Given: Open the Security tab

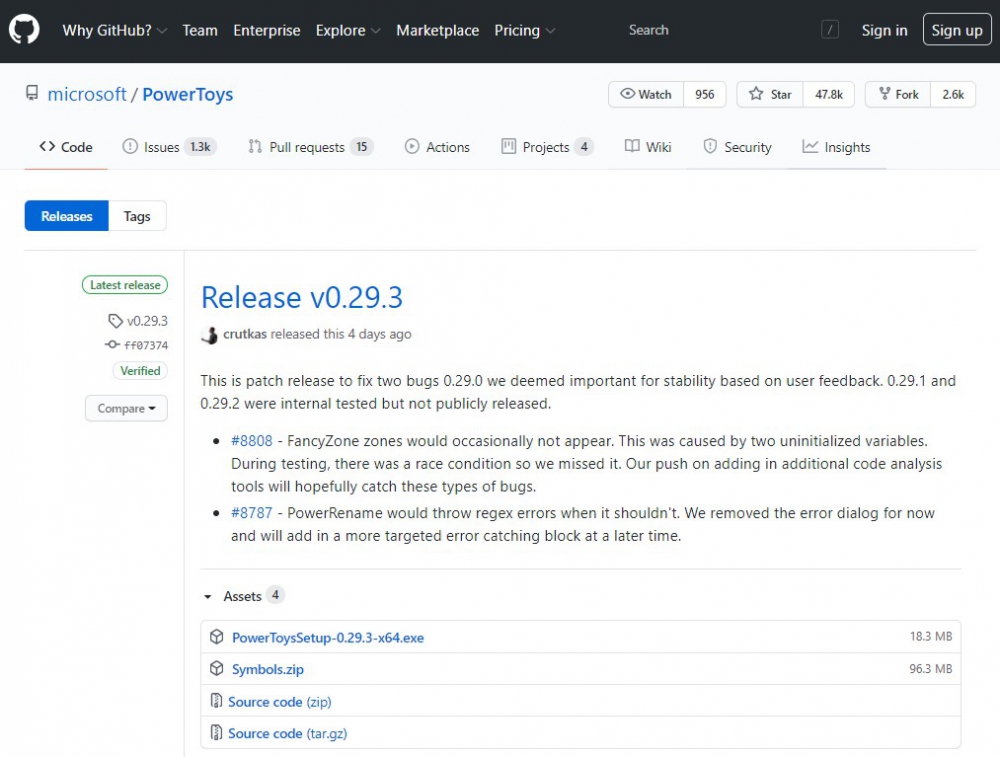Looking at the screenshot, I should tap(737, 147).
